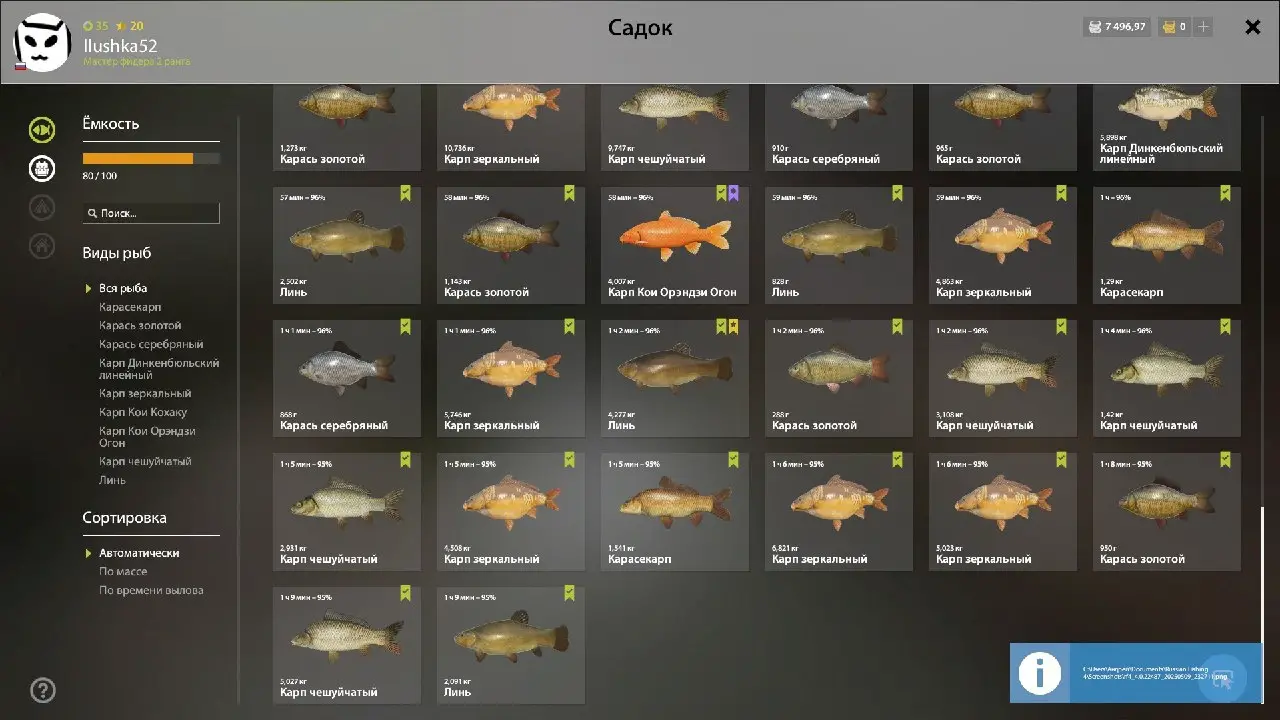
Task: Click the info icon in notification popup
Action: (1039, 673)
